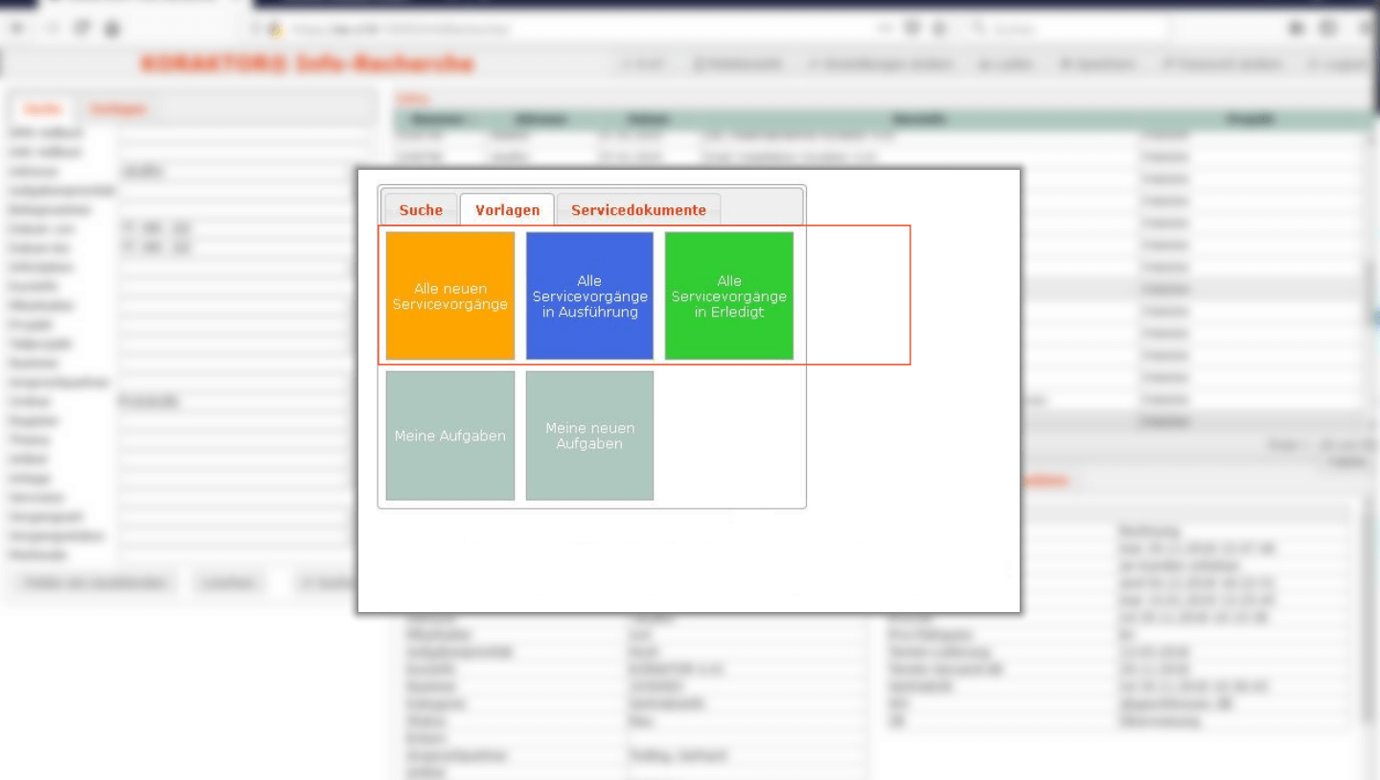This screenshot has width=1380, height=780.
Task: Open green Alle Servicevorgänge in Erledigt tile
Action: click(729, 296)
